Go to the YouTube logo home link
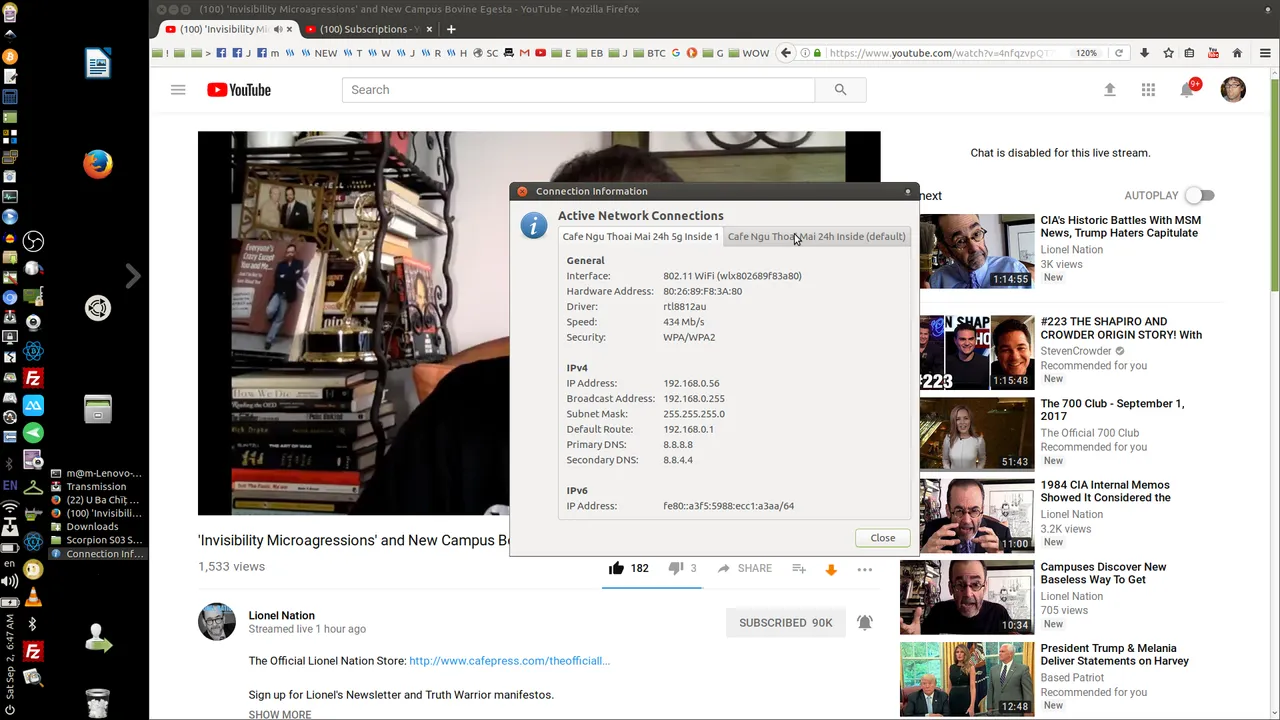The height and width of the screenshot is (720, 1280). (x=239, y=90)
